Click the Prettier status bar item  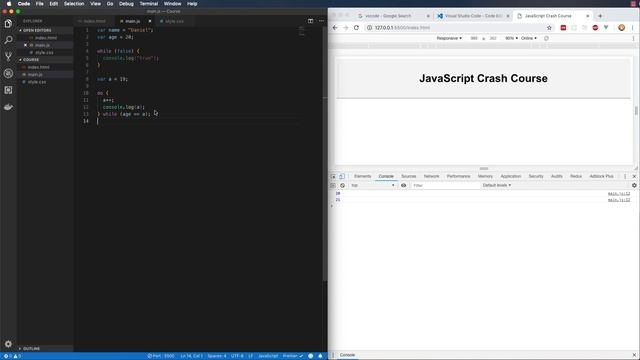[x=293, y=356]
